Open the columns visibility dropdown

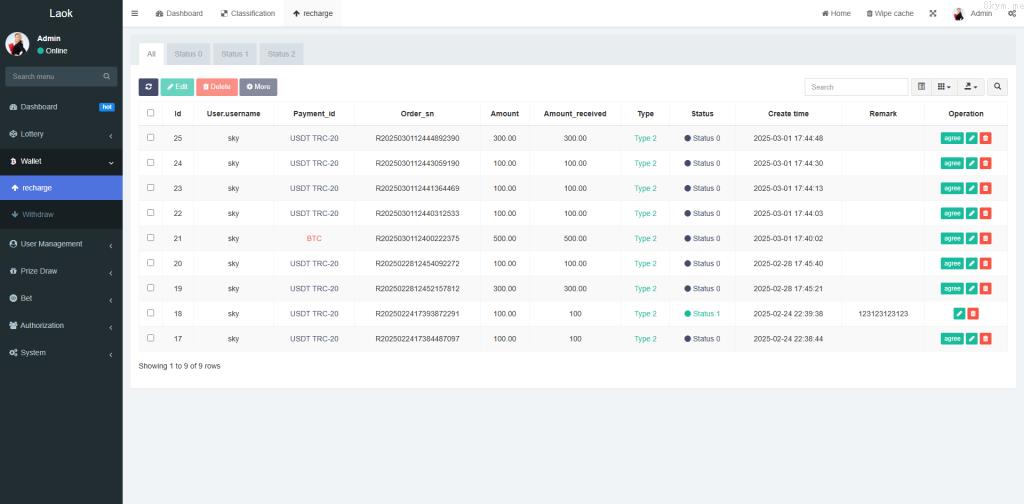944,87
